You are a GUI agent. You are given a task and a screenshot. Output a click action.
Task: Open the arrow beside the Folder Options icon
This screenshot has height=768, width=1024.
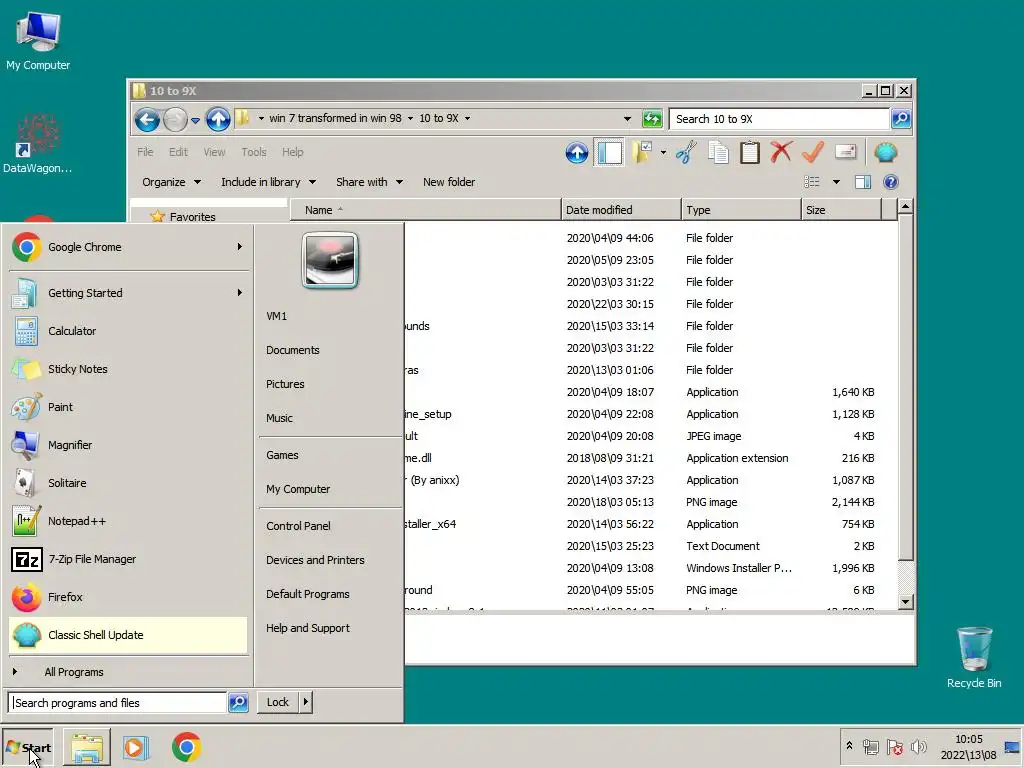tap(663, 153)
